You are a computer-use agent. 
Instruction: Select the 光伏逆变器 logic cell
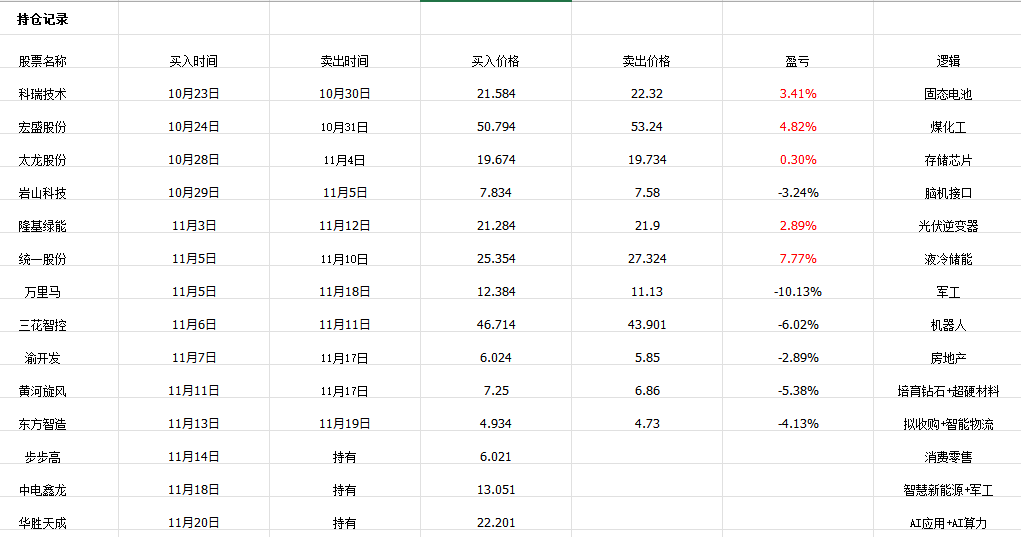(x=948, y=226)
